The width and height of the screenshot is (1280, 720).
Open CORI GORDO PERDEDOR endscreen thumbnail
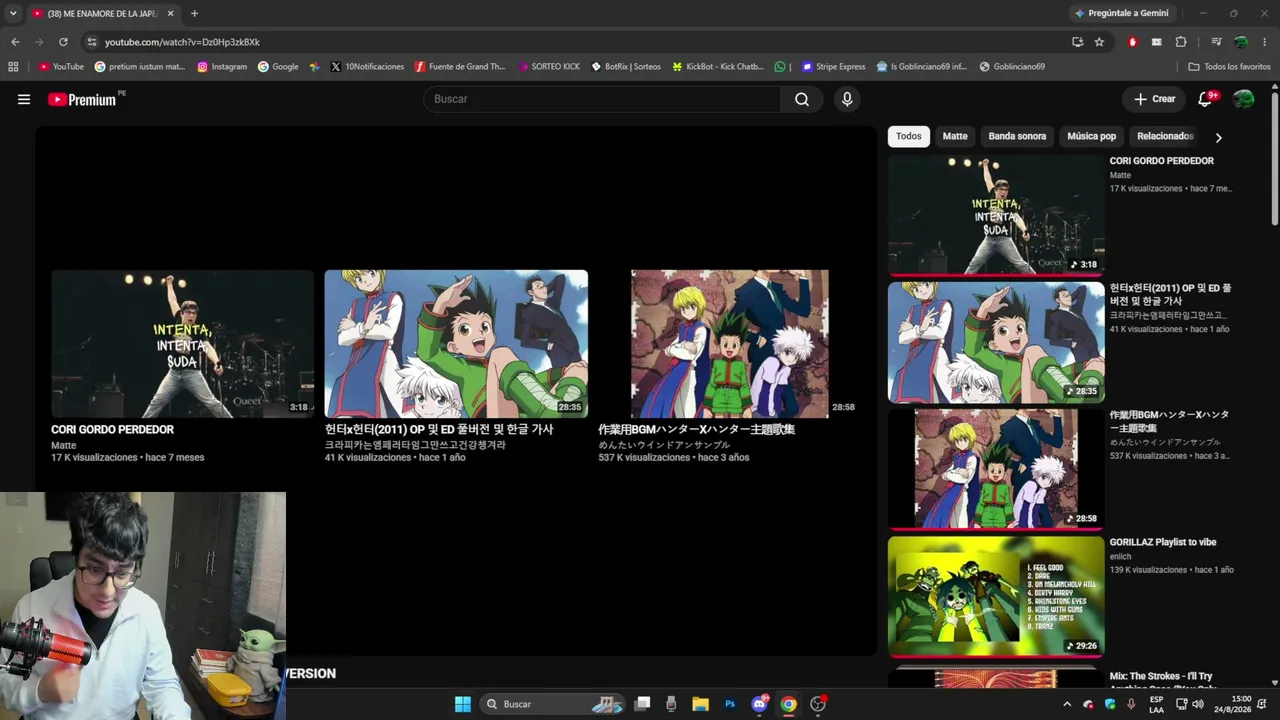[182, 344]
